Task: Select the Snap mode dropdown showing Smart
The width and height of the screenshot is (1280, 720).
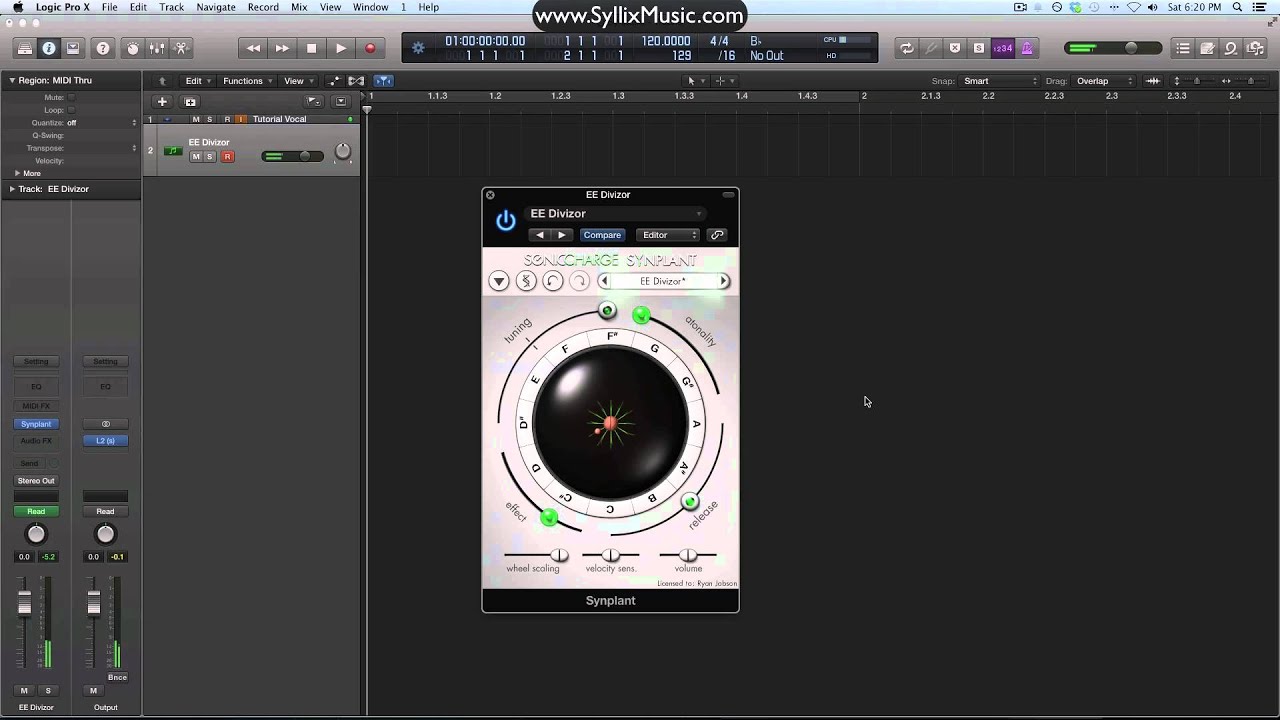Action: pos(1000,81)
